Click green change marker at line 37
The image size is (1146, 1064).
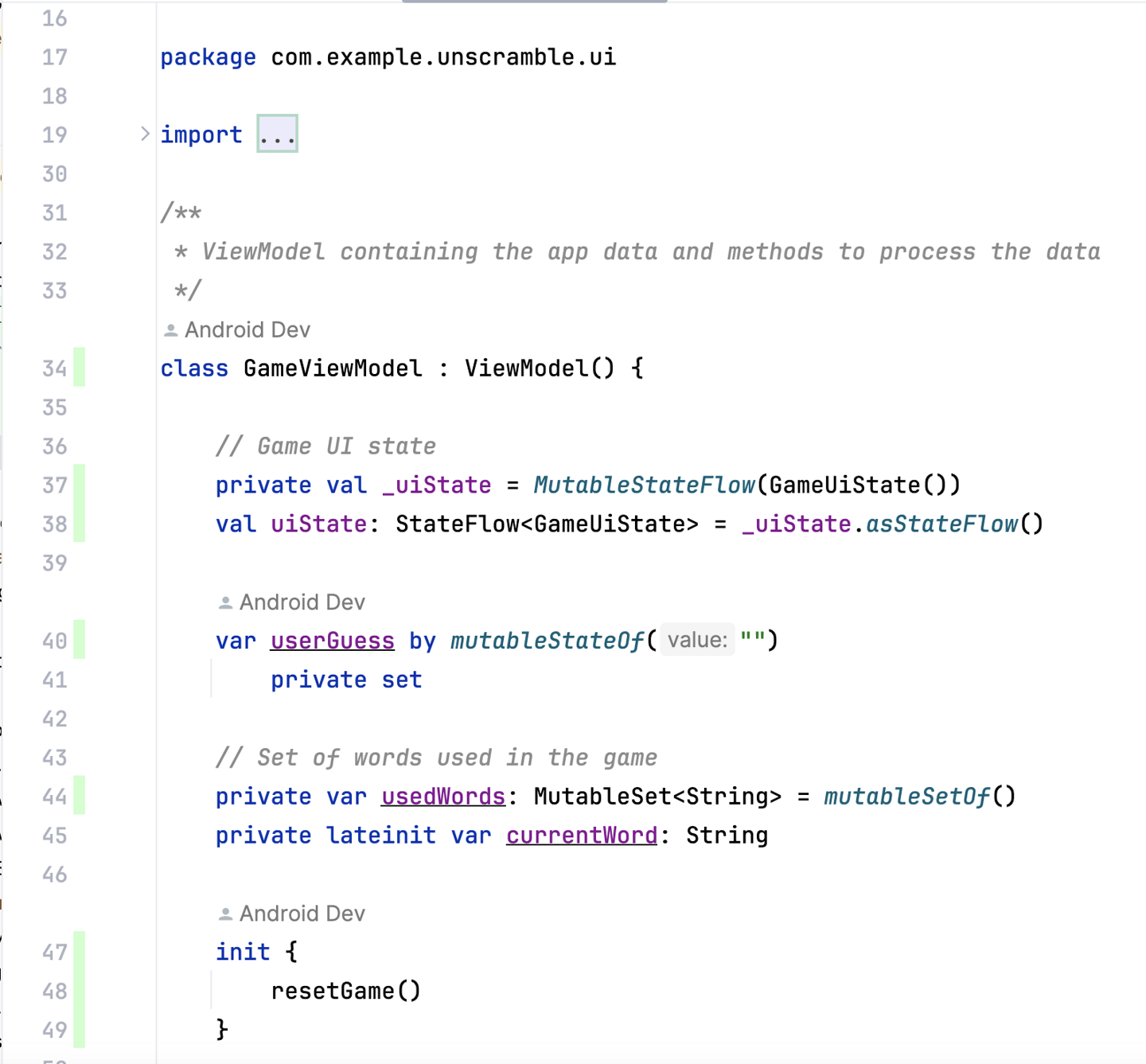coord(80,485)
